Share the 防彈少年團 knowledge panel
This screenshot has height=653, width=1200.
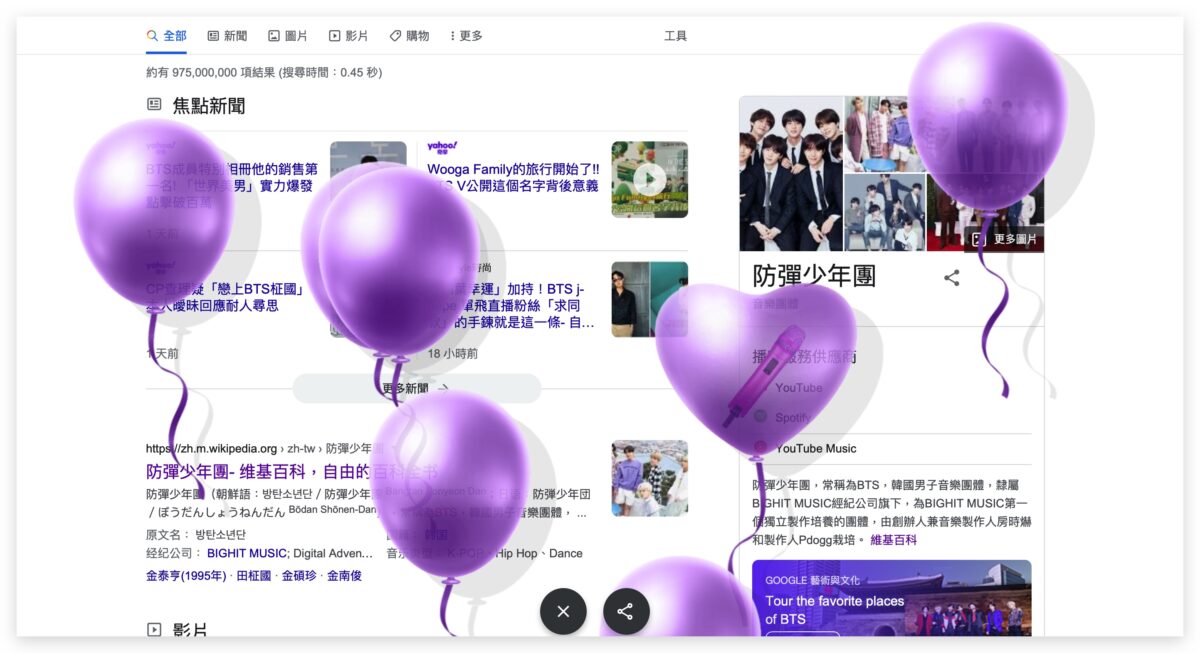(x=952, y=278)
